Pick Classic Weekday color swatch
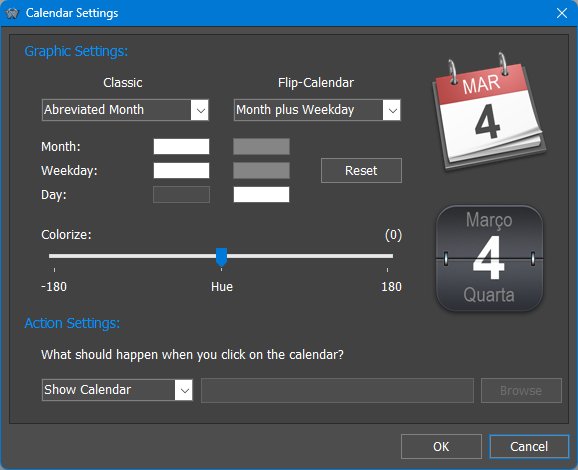Viewport: 578px width, 470px height. [x=181, y=171]
